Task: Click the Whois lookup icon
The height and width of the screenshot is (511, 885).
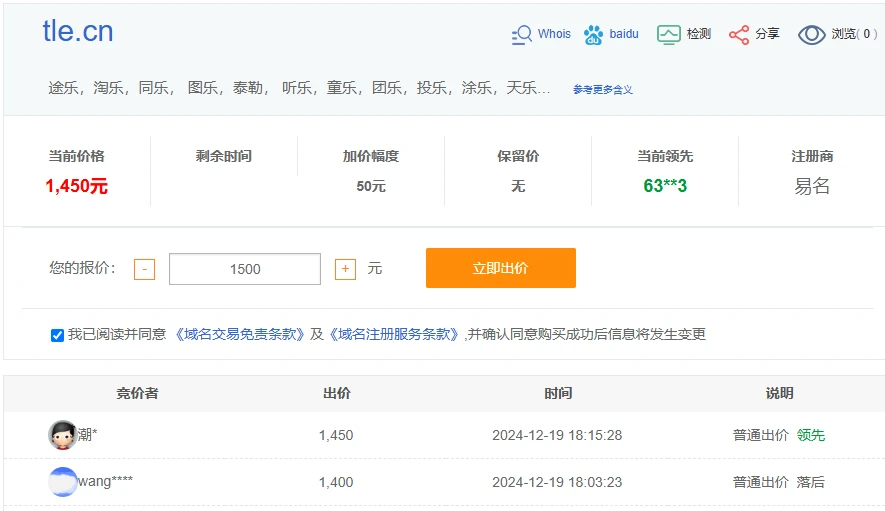Action: tap(522, 35)
